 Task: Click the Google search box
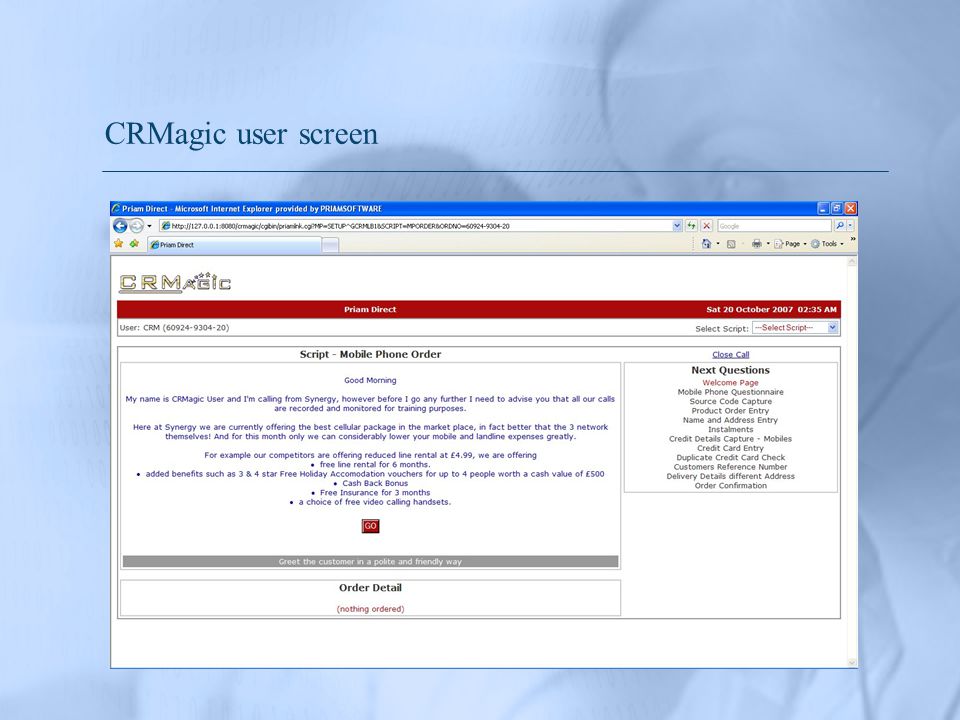(774, 226)
